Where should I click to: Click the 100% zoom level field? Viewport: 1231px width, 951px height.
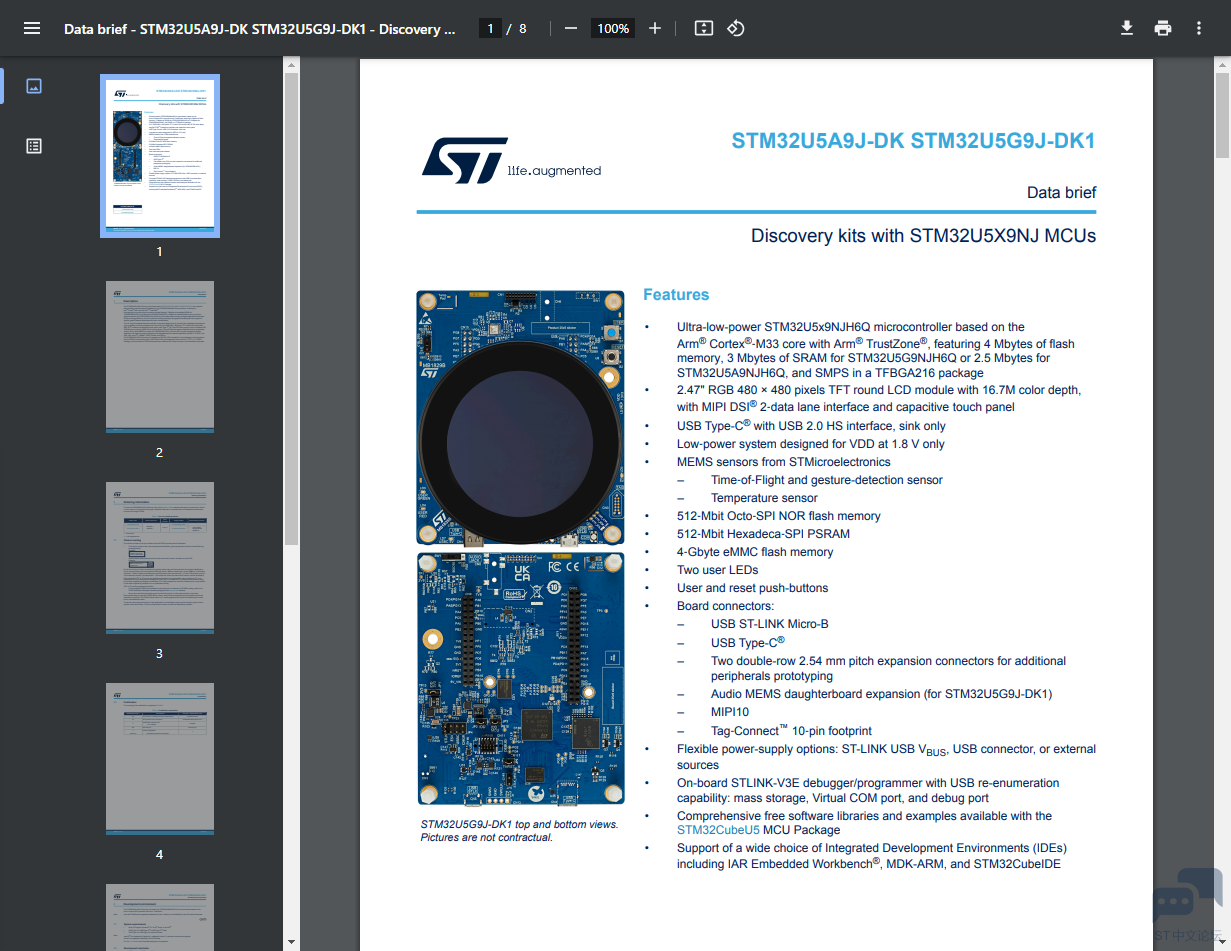click(x=613, y=29)
